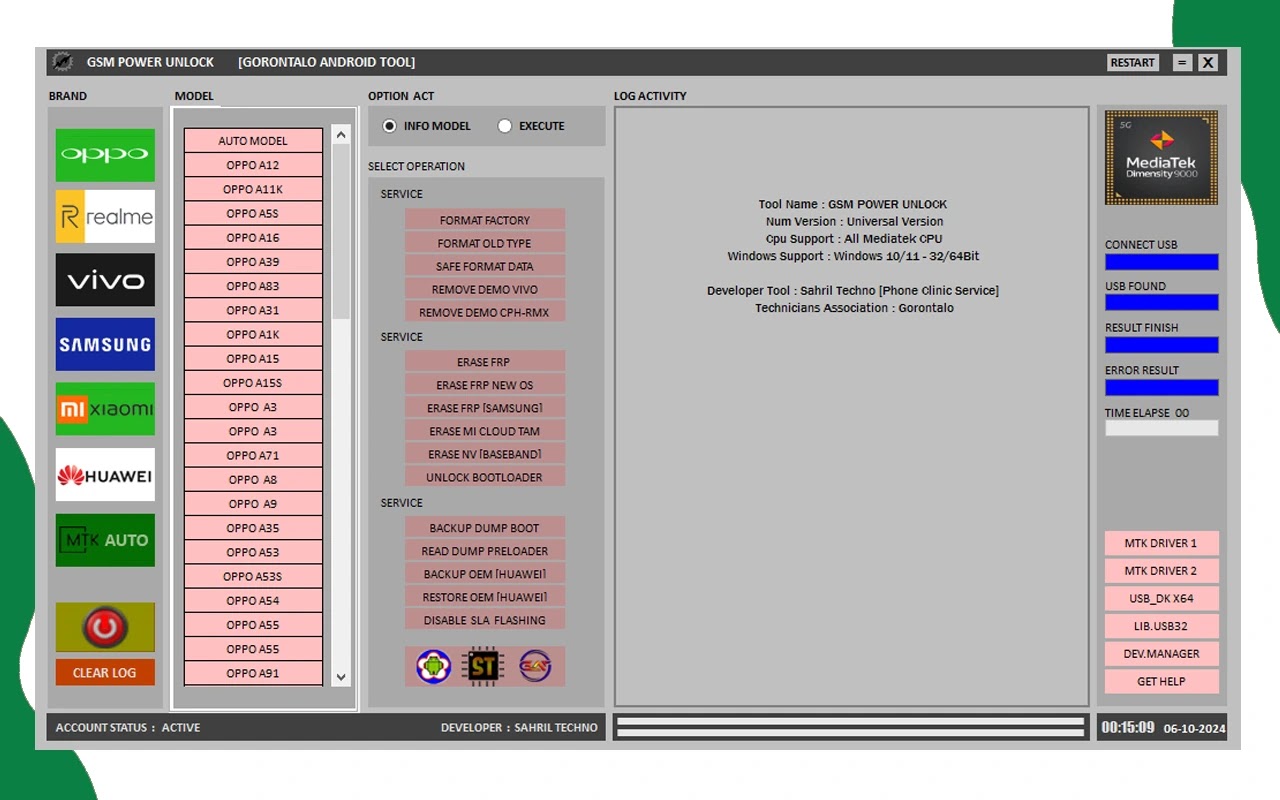Click the GET HELP button
The image size is (1280, 800).
(x=1161, y=681)
